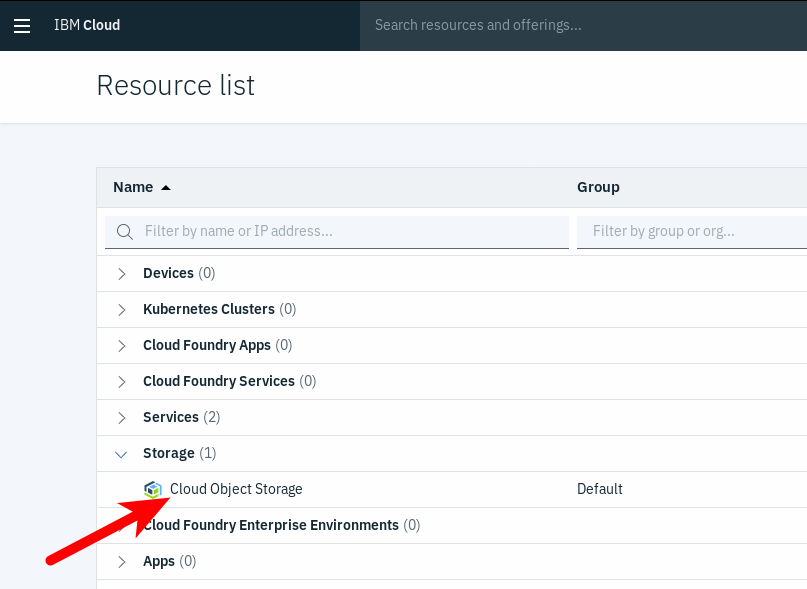Click the IBM Cloud logo link
The height and width of the screenshot is (589, 807).
87,25
